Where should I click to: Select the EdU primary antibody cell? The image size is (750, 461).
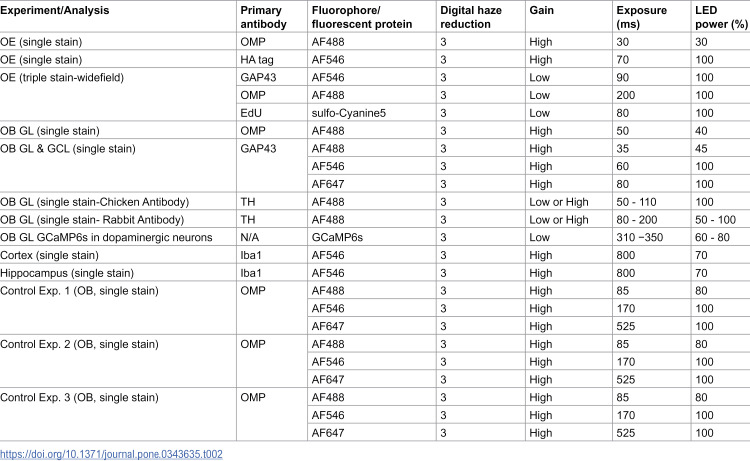tap(251, 113)
